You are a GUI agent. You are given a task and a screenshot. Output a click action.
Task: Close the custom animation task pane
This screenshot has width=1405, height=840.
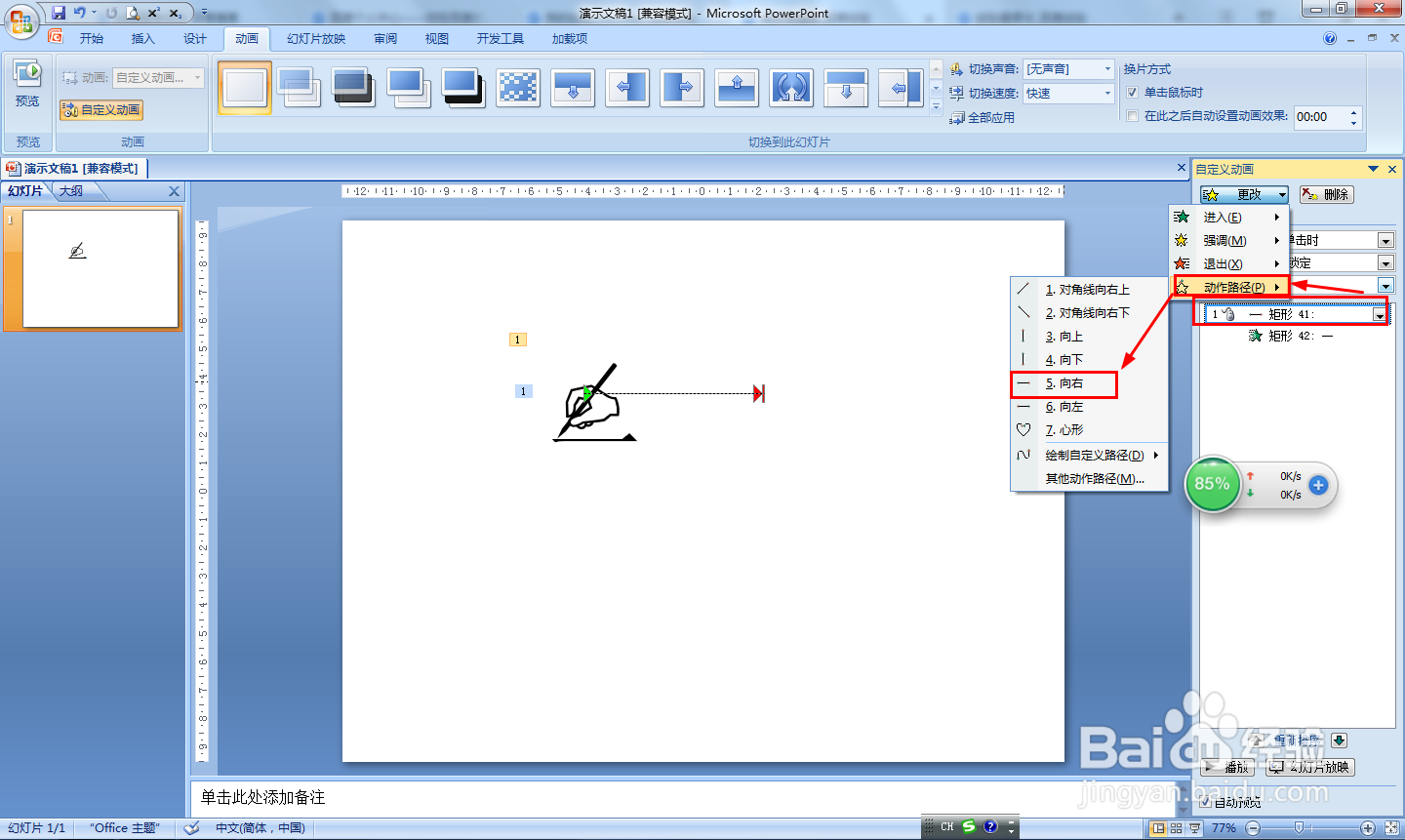click(1392, 169)
